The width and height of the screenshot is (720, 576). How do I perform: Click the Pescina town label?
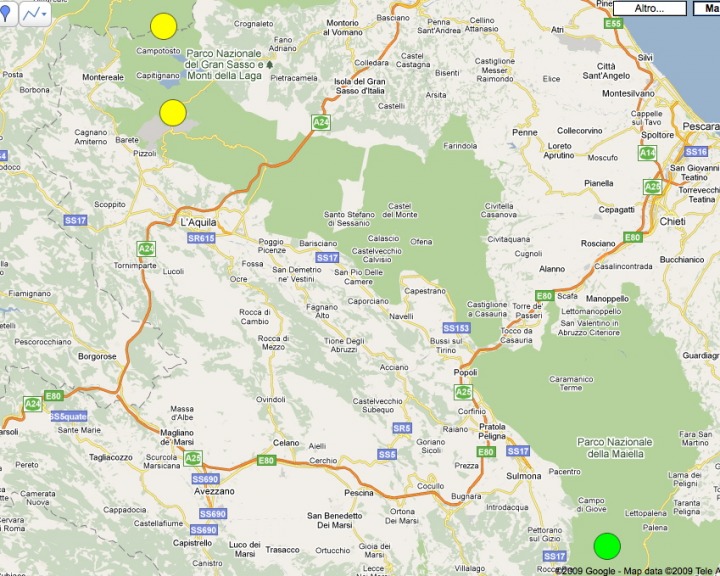pyautogui.click(x=359, y=493)
